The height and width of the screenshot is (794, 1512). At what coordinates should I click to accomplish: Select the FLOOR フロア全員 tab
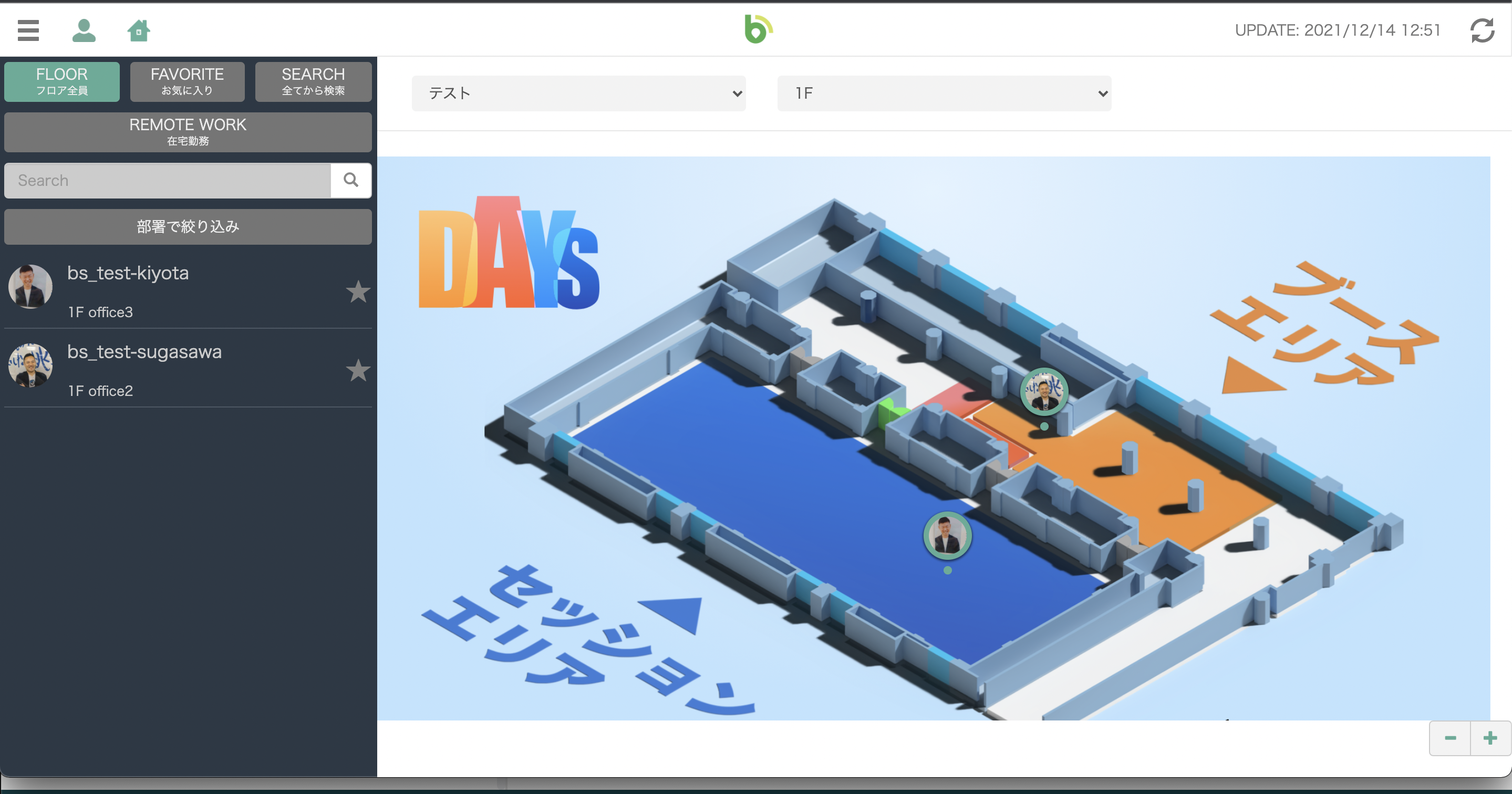tap(61, 81)
